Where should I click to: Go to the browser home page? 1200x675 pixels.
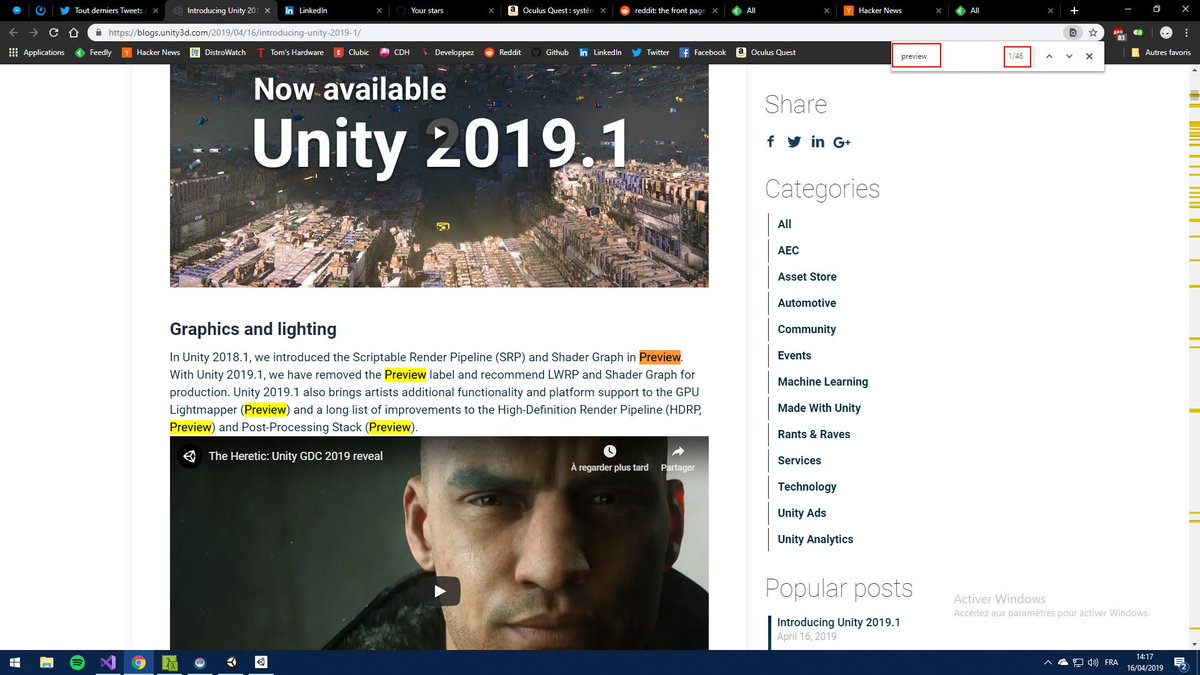[x=75, y=32]
